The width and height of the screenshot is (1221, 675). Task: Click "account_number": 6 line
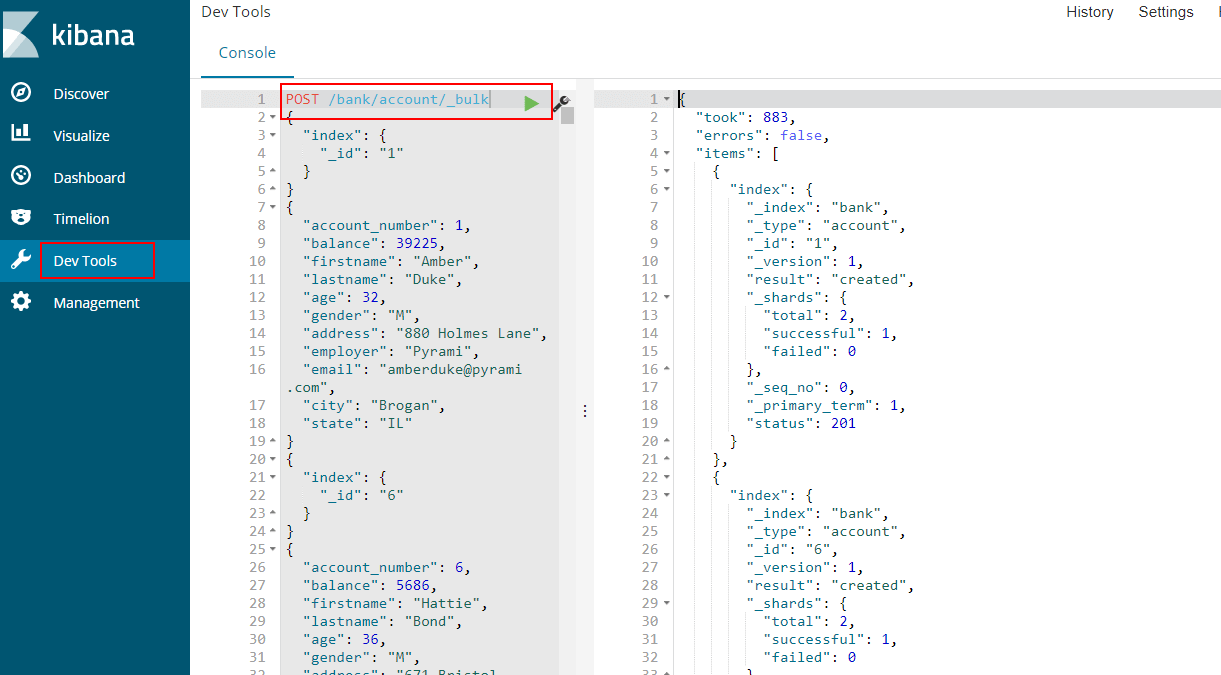click(x=386, y=568)
